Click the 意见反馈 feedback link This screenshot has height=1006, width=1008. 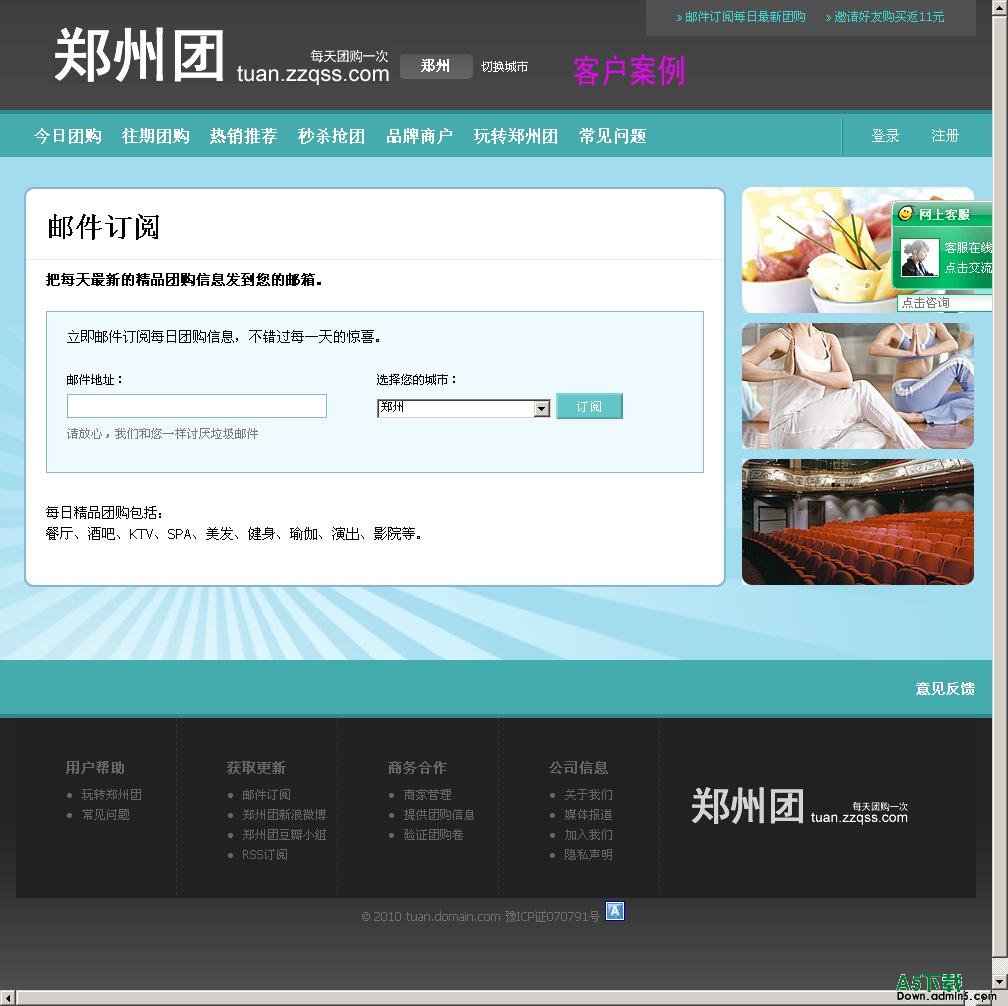(x=945, y=688)
